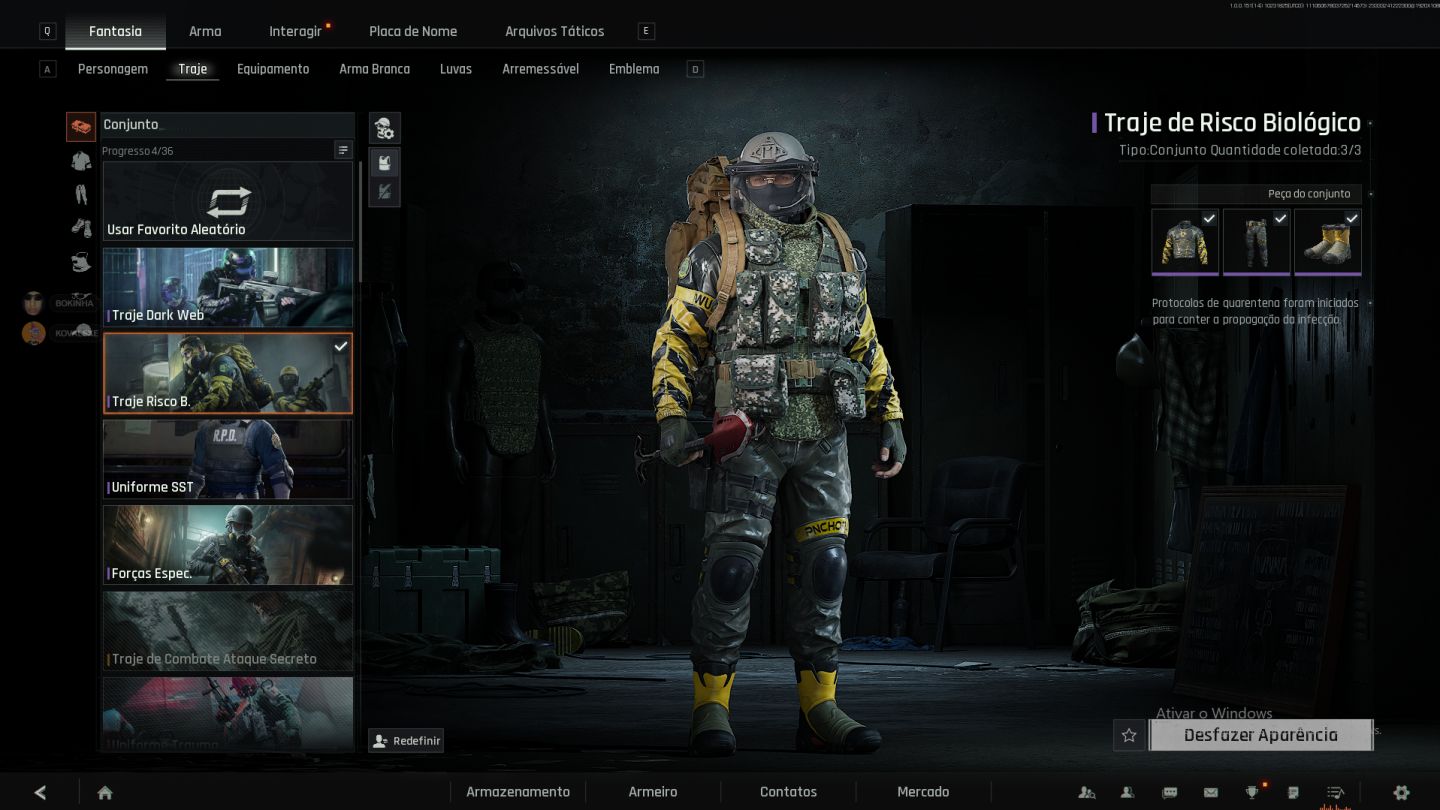Choose Usar Favorito Aleatório option
Screen dimensions: 1440x810
pos(228,201)
